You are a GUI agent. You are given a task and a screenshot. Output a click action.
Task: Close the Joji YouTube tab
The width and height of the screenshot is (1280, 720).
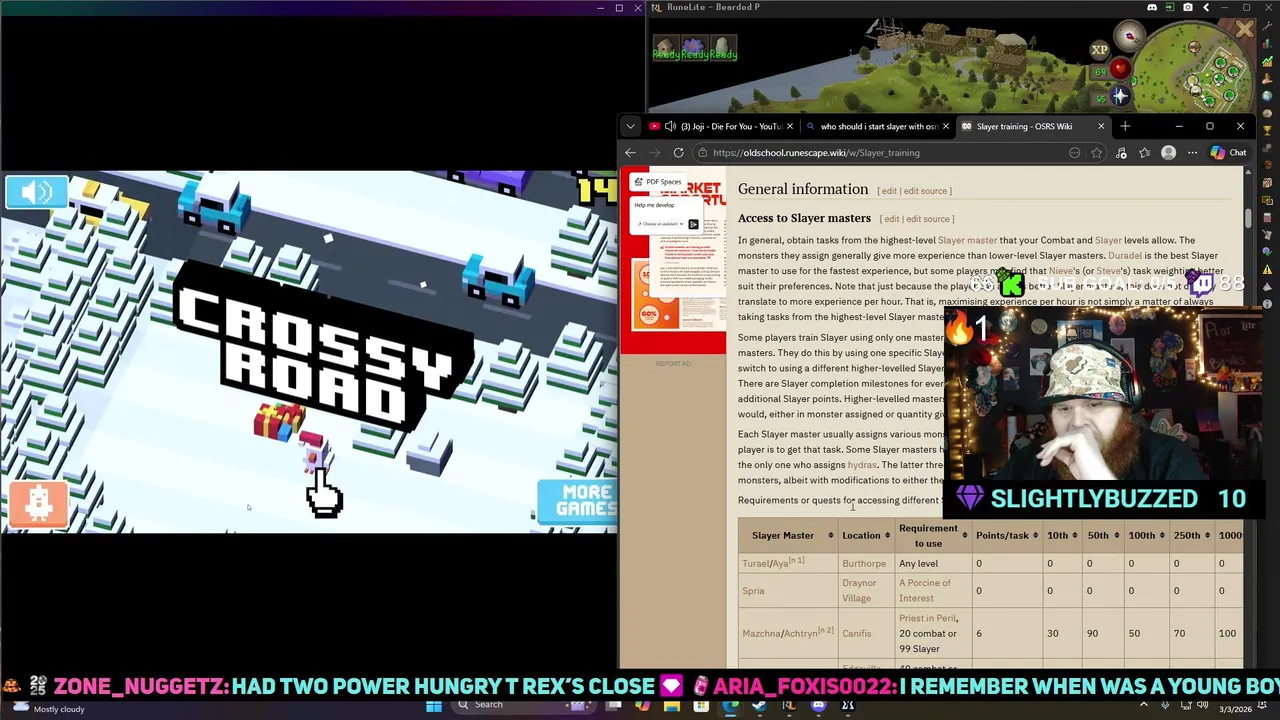click(790, 126)
